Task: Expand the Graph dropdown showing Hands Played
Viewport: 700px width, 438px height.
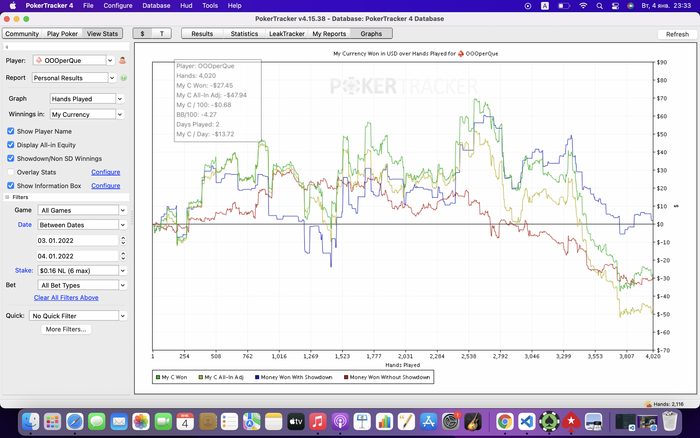Action: [87, 99]
